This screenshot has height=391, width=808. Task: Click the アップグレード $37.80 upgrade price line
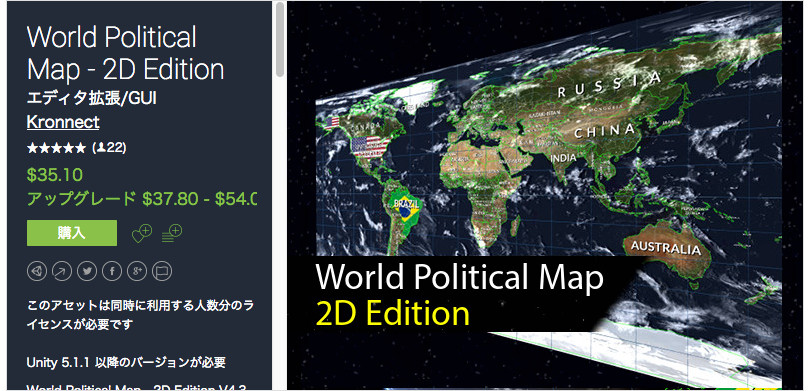[142, 198]
